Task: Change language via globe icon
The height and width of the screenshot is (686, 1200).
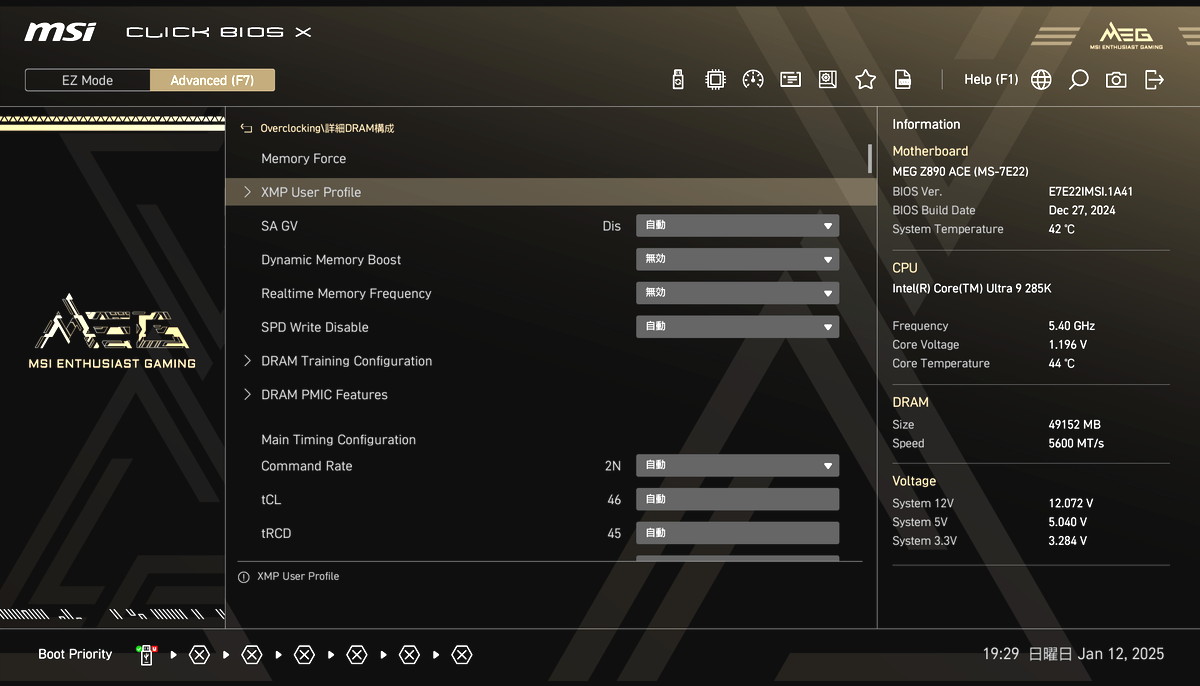Action: click(1041, 80)
